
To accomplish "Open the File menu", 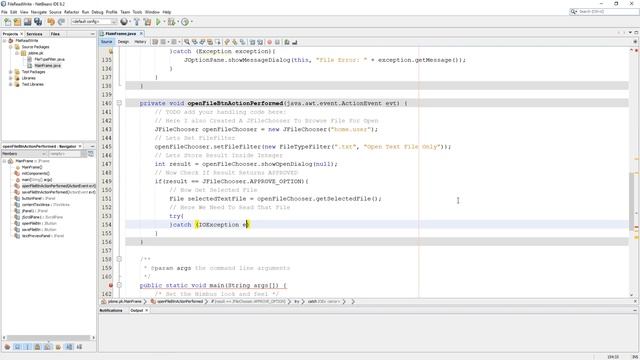I will pyautogui.click(x=4, y=12).
